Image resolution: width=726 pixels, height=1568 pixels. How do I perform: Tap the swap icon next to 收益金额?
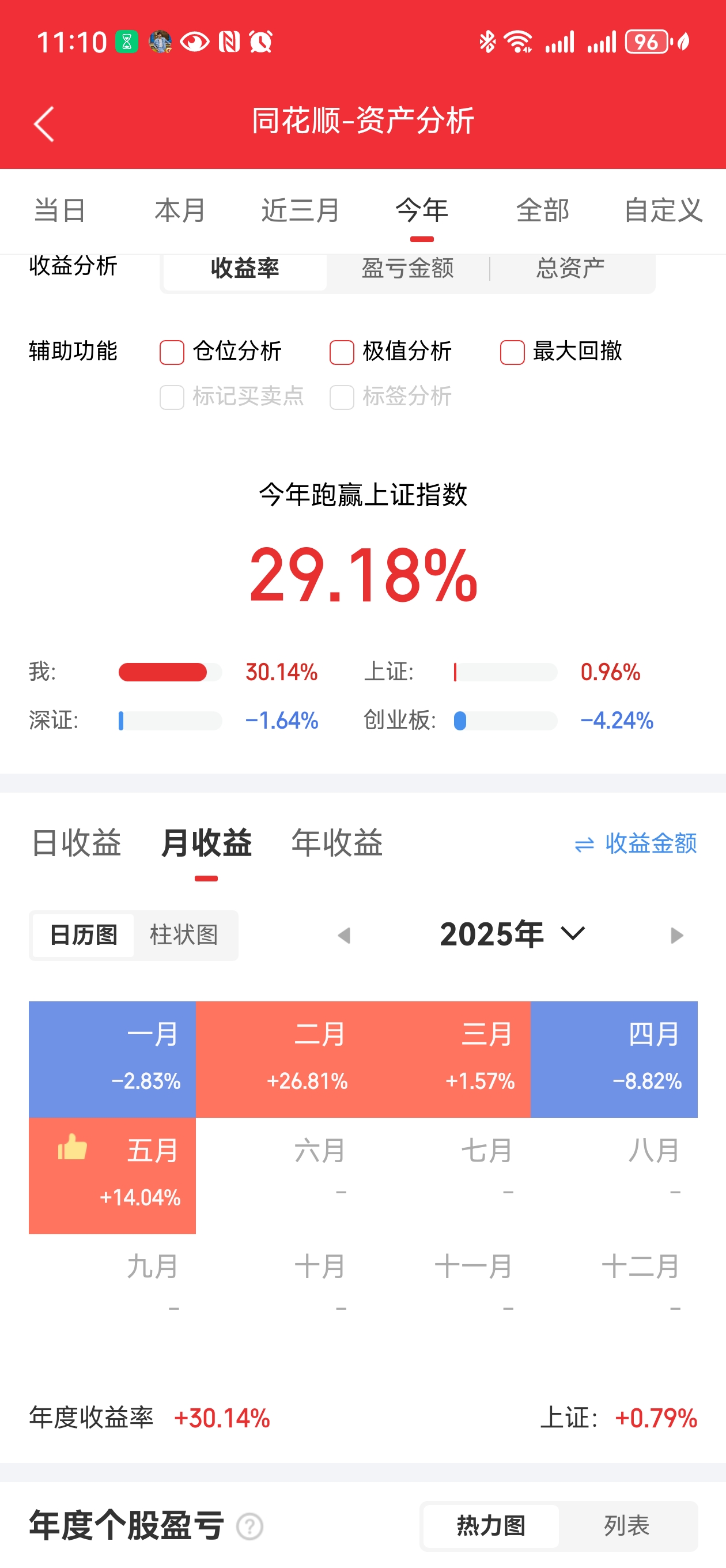pyautogui.click(x=584, y=845)
